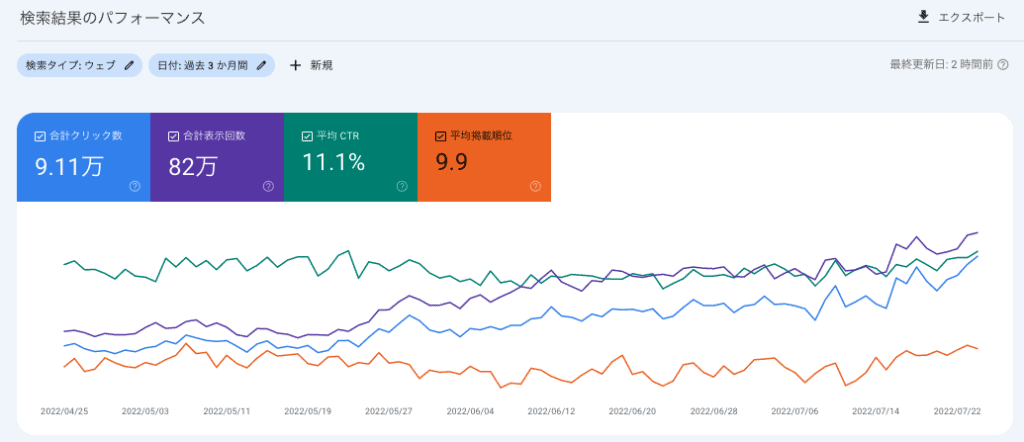This screenshot has width=1024, height=442.
Task: Open the 日付: 過去 3 か月間 chip
Action: 212,65
